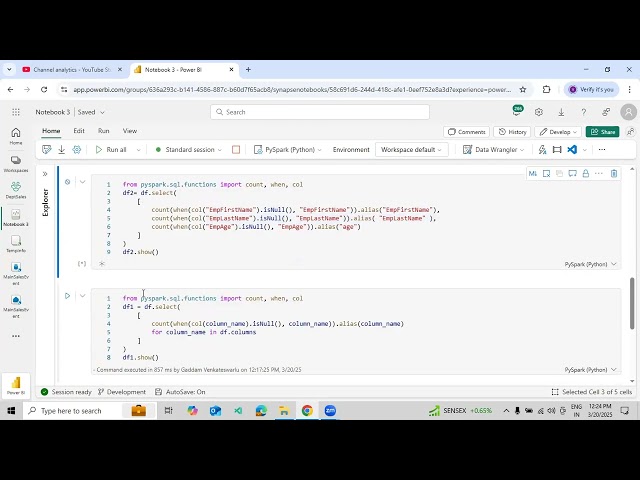
Task: Open more toolbar options ellipsis
Action: (602, 149)
